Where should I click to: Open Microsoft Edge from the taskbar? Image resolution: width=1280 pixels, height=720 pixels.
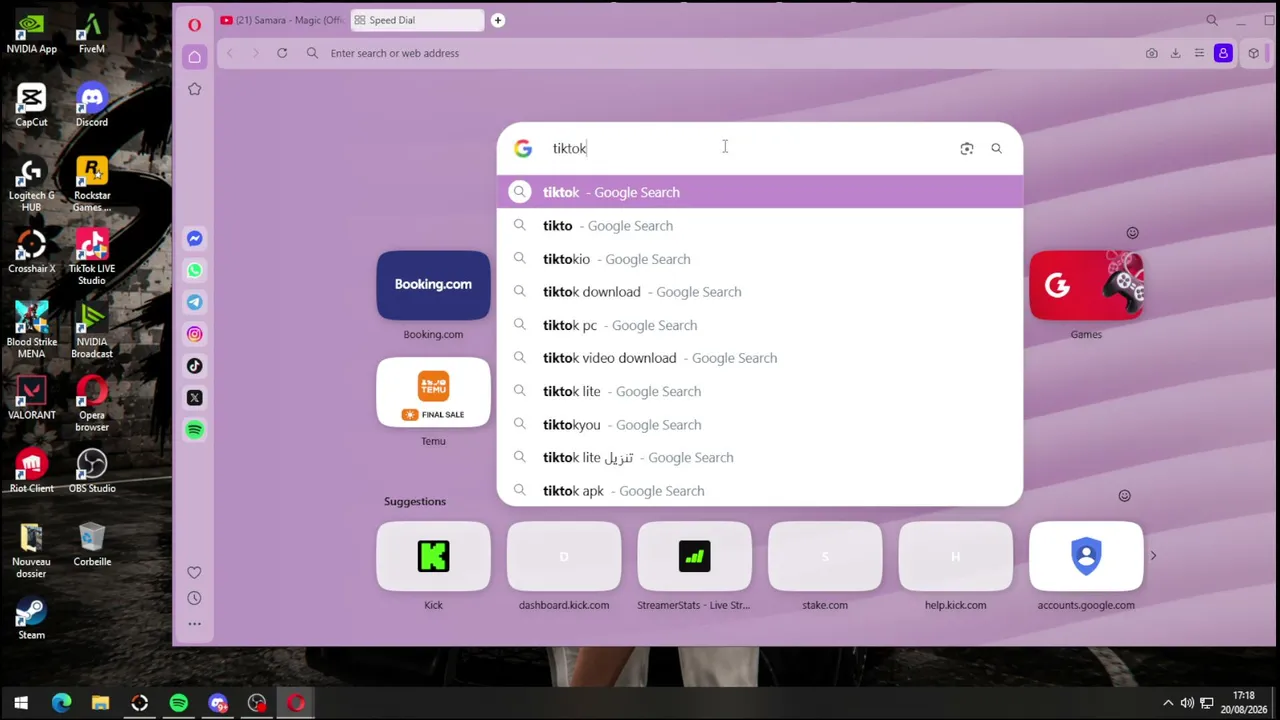61,703
